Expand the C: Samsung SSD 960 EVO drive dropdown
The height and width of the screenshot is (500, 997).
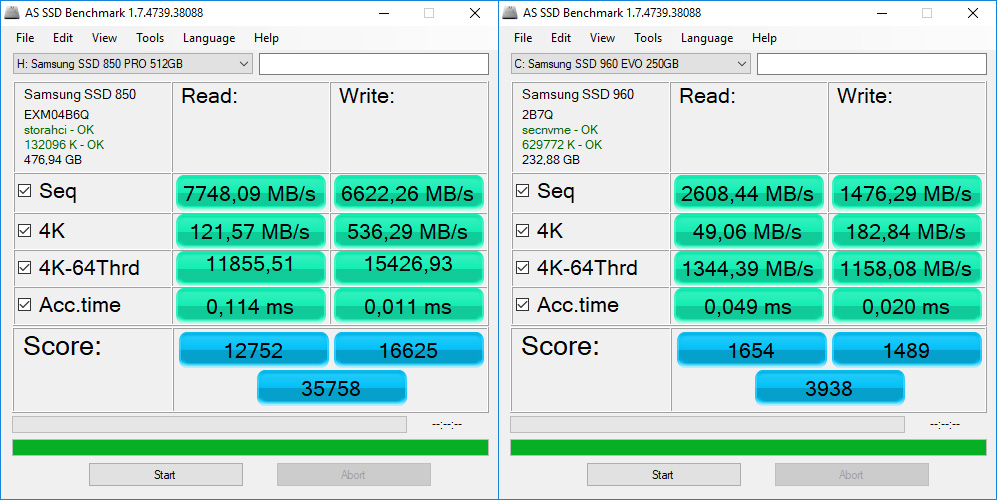click(x=630, y=64)
